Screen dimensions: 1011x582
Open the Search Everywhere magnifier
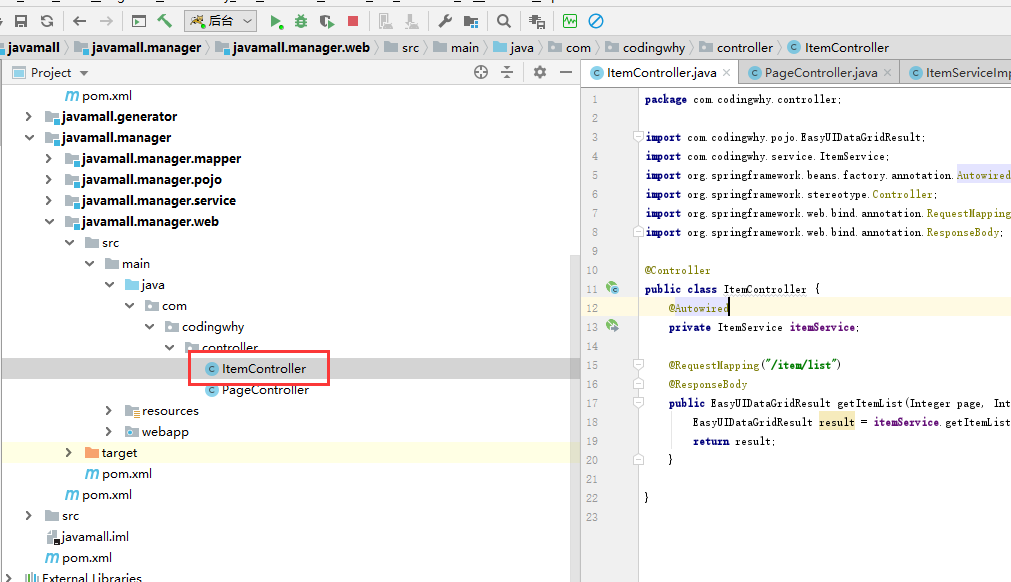504,20
